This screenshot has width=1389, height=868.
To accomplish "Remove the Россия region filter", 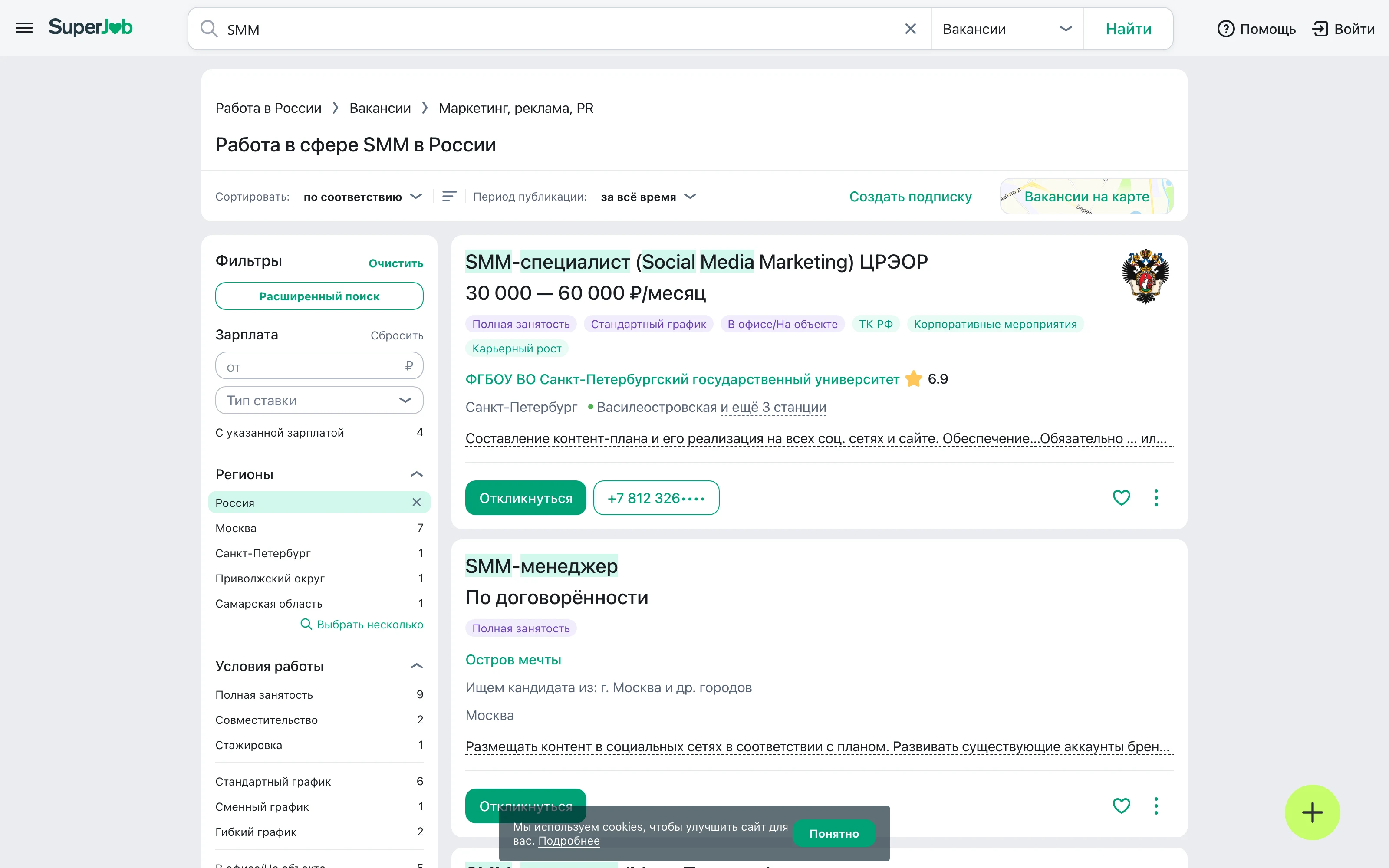I will (x=417, y=502).
